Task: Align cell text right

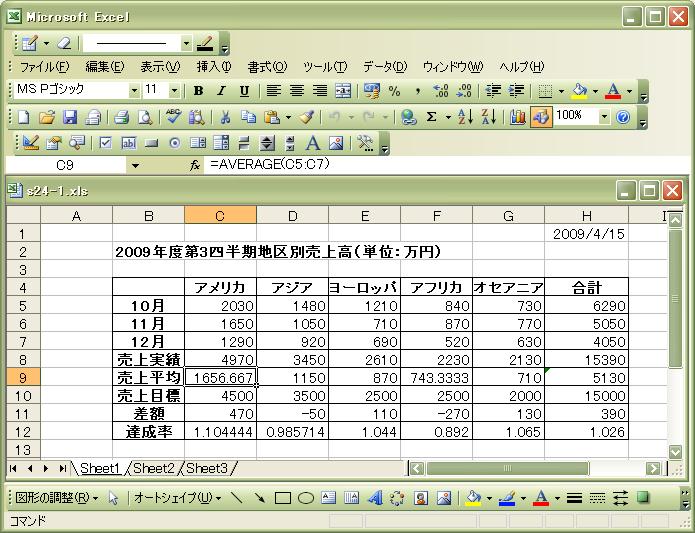Action: 320,91
